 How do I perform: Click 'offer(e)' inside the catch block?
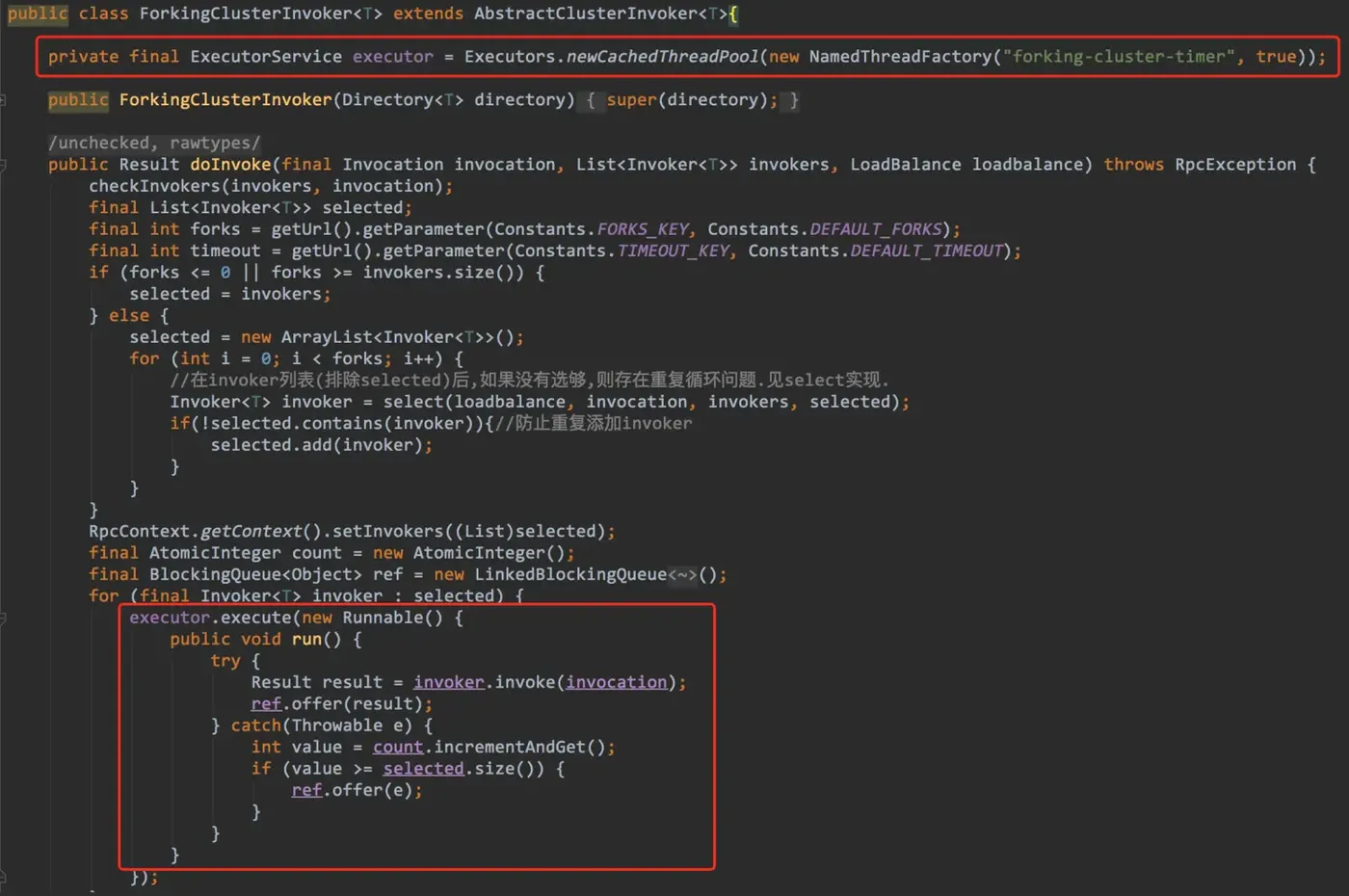(373, 791)
